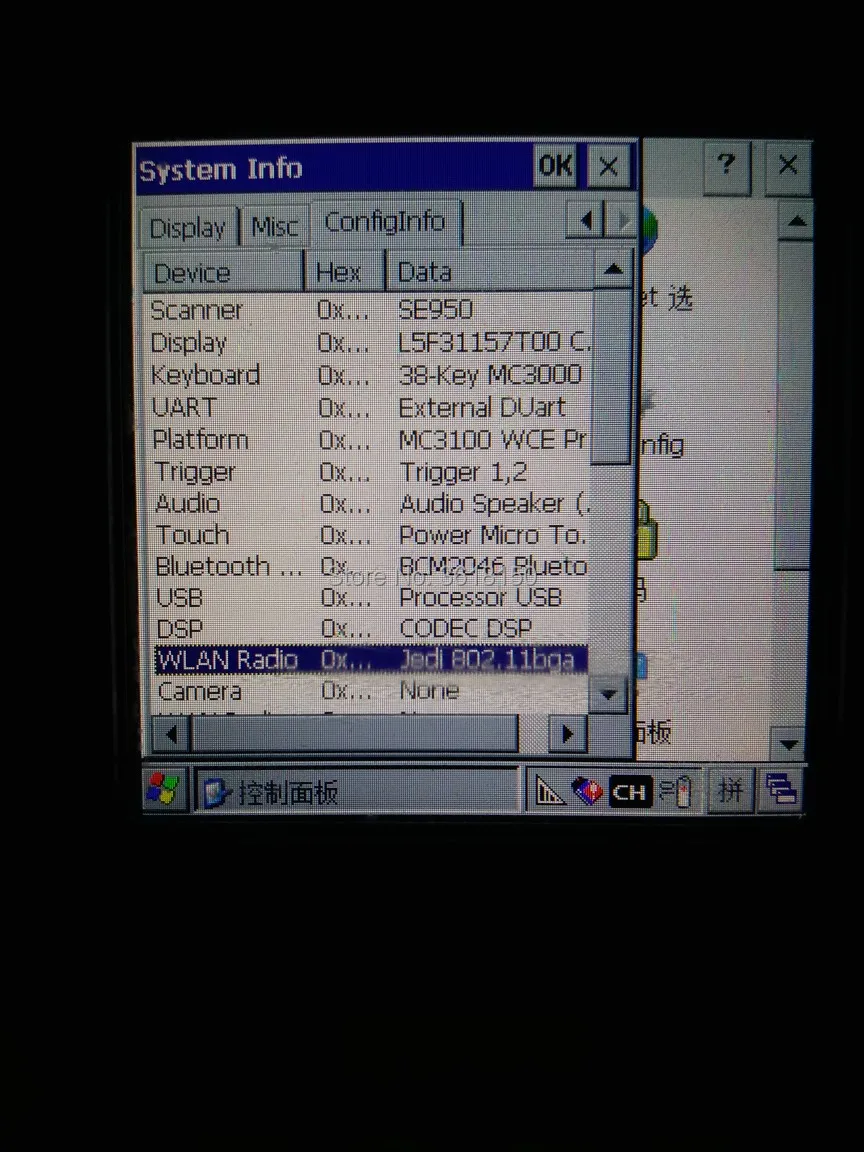Click the list's horizontal scroll right arrow
Image resolution: width=864 pixels, height=1152 pixels.
[567, 733]
